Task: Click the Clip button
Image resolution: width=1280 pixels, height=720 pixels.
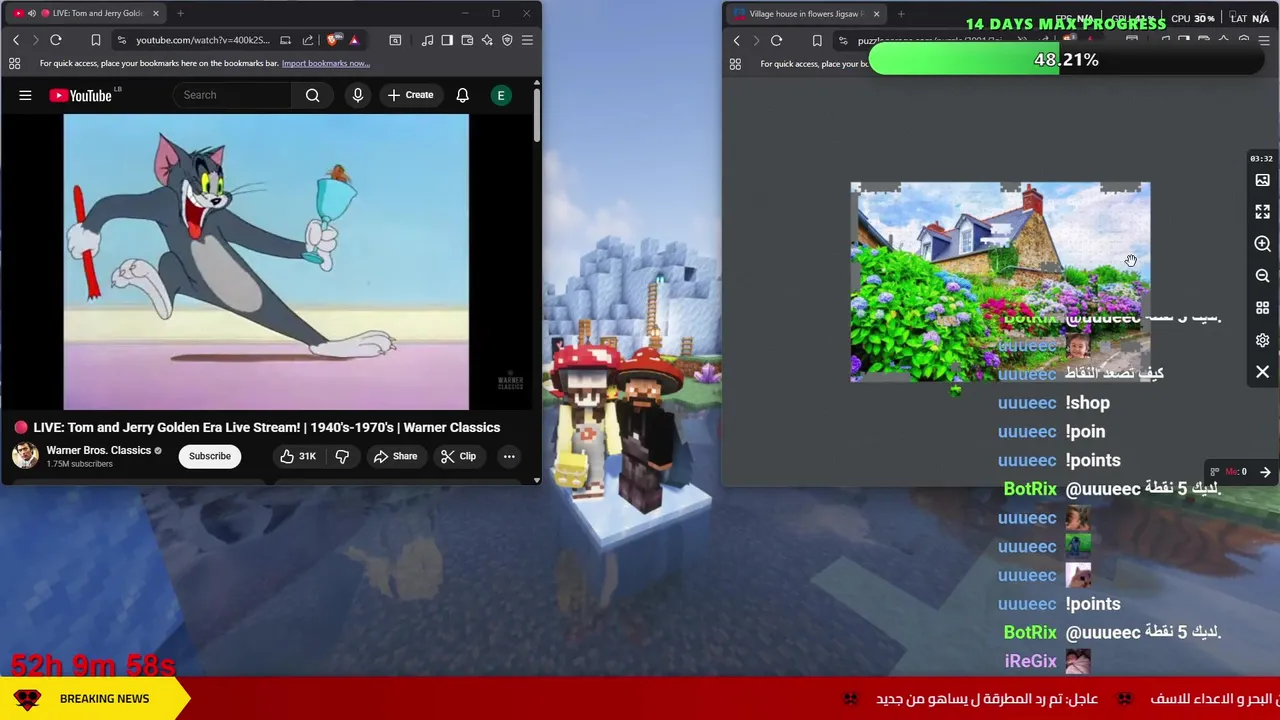Action: (458, 456)
